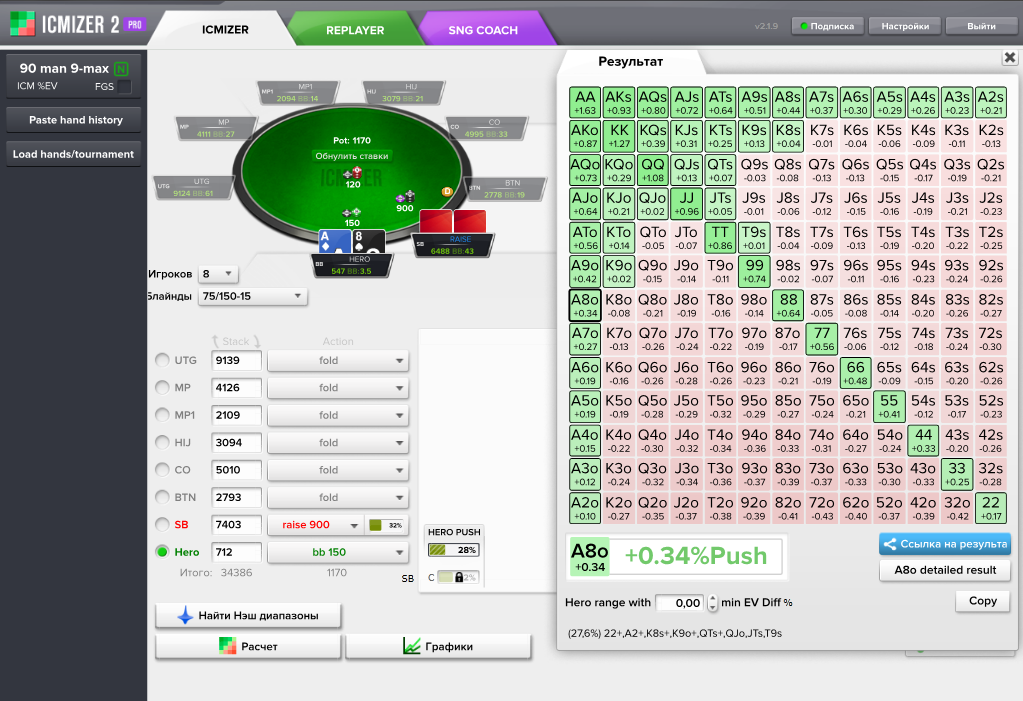
Task: Adjust the min EV Diff stepper arrows
Action: (x=712, y=602)
